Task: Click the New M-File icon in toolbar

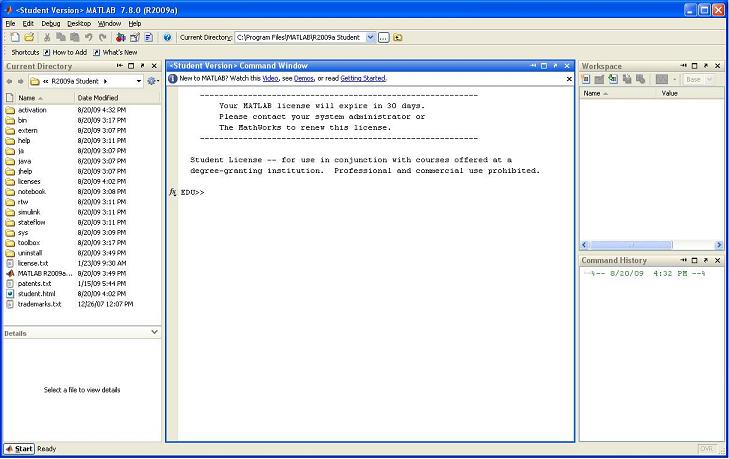Action: pos(15,37)
